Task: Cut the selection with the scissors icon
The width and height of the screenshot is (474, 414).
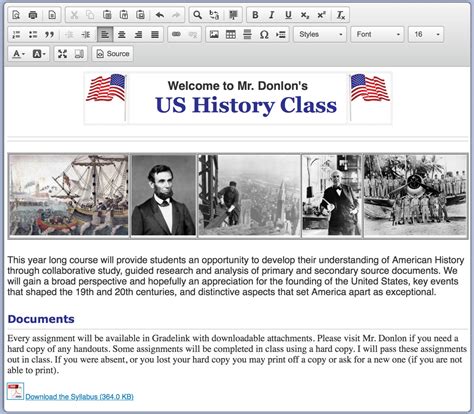Action: pos(74,15)
